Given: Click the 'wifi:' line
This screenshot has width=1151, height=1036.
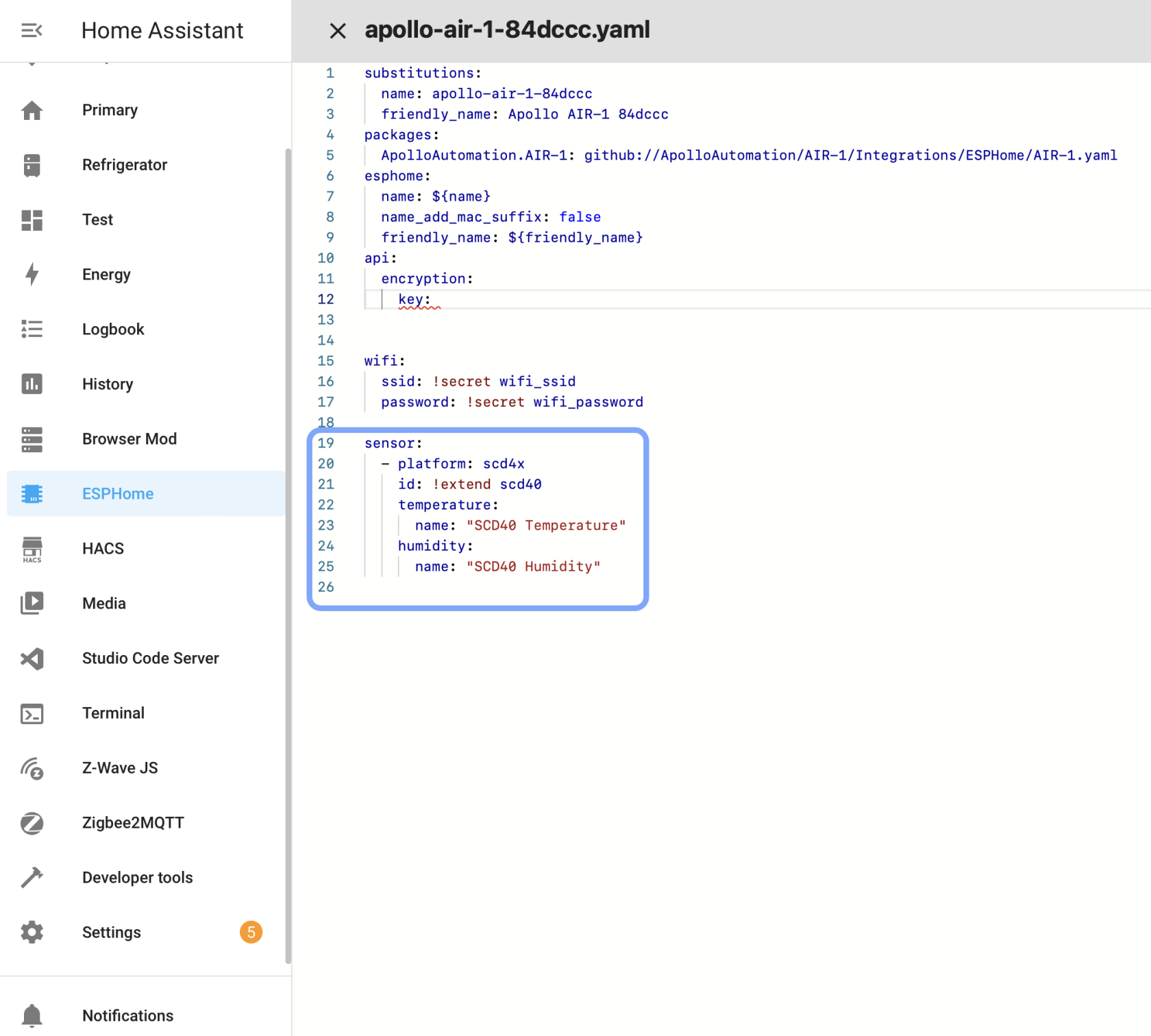Looking at the screenshot, I should (x=384, y=361).
